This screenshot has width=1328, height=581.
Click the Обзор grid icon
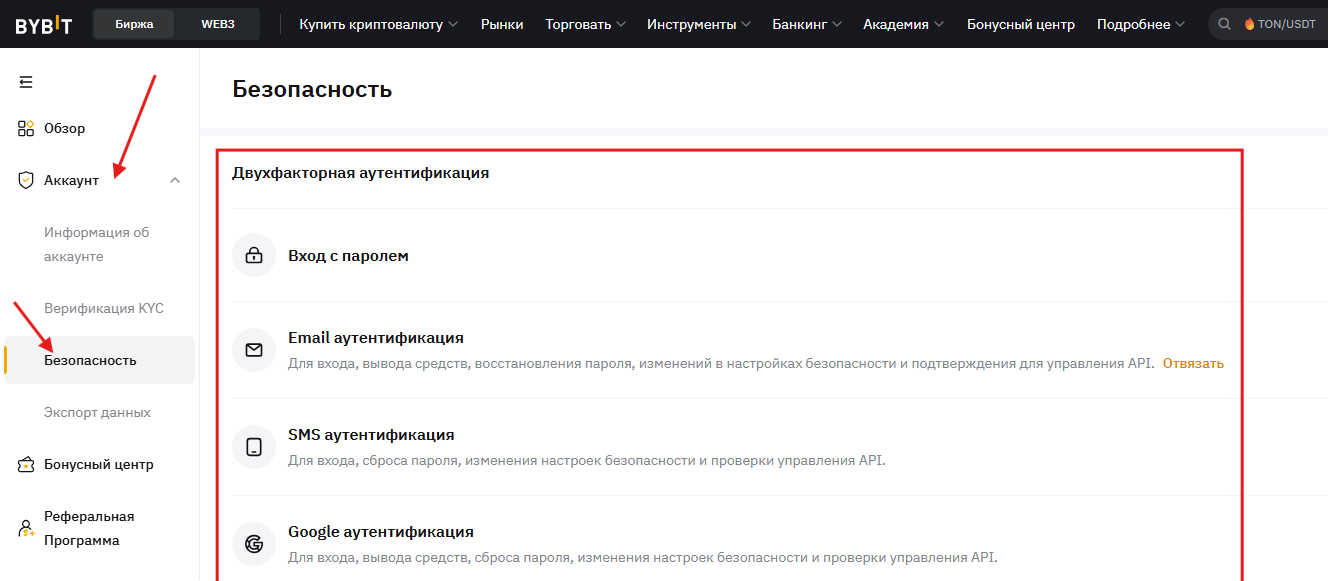26,128
